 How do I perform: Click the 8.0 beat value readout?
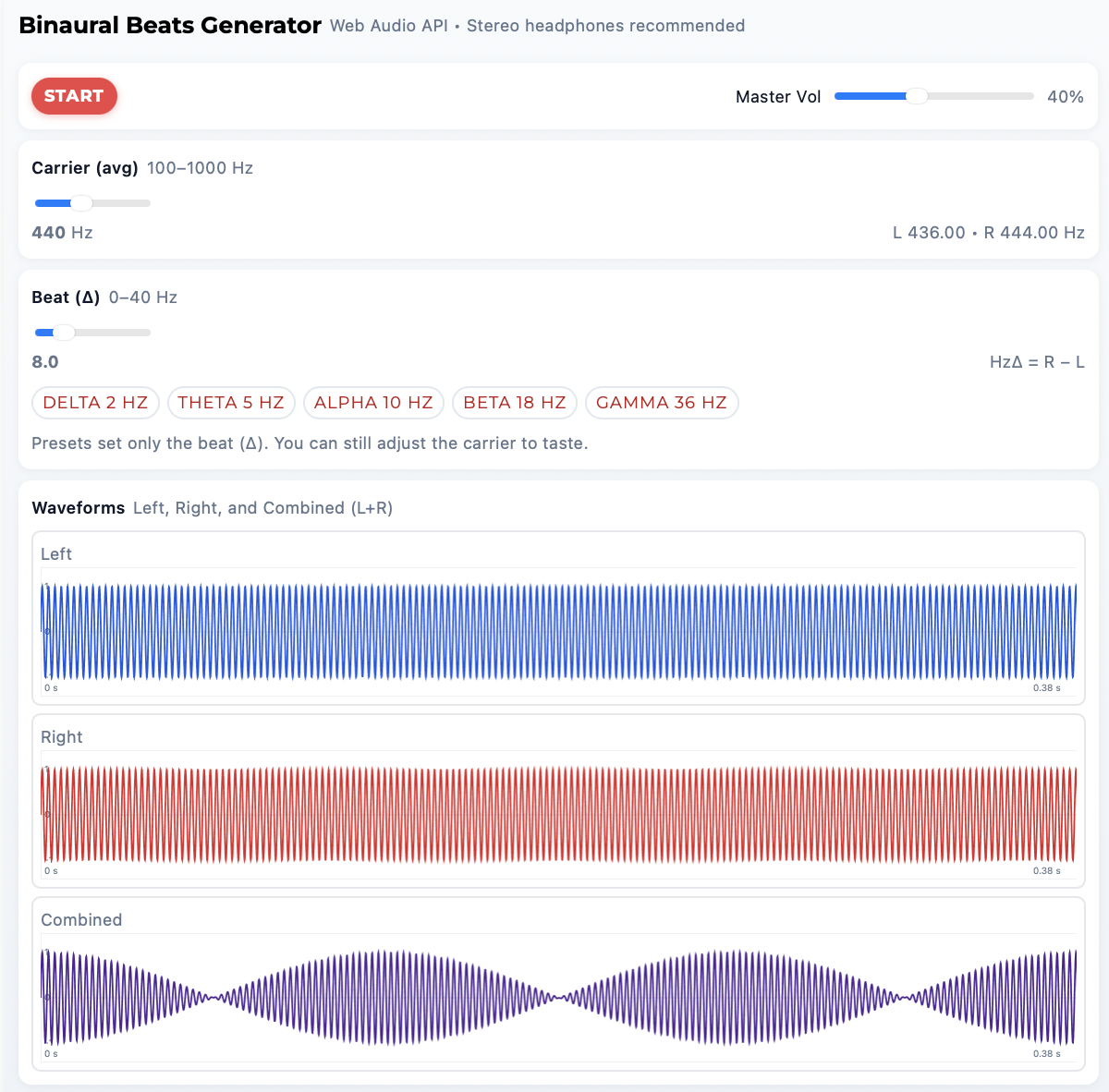[x=45, y=362]
